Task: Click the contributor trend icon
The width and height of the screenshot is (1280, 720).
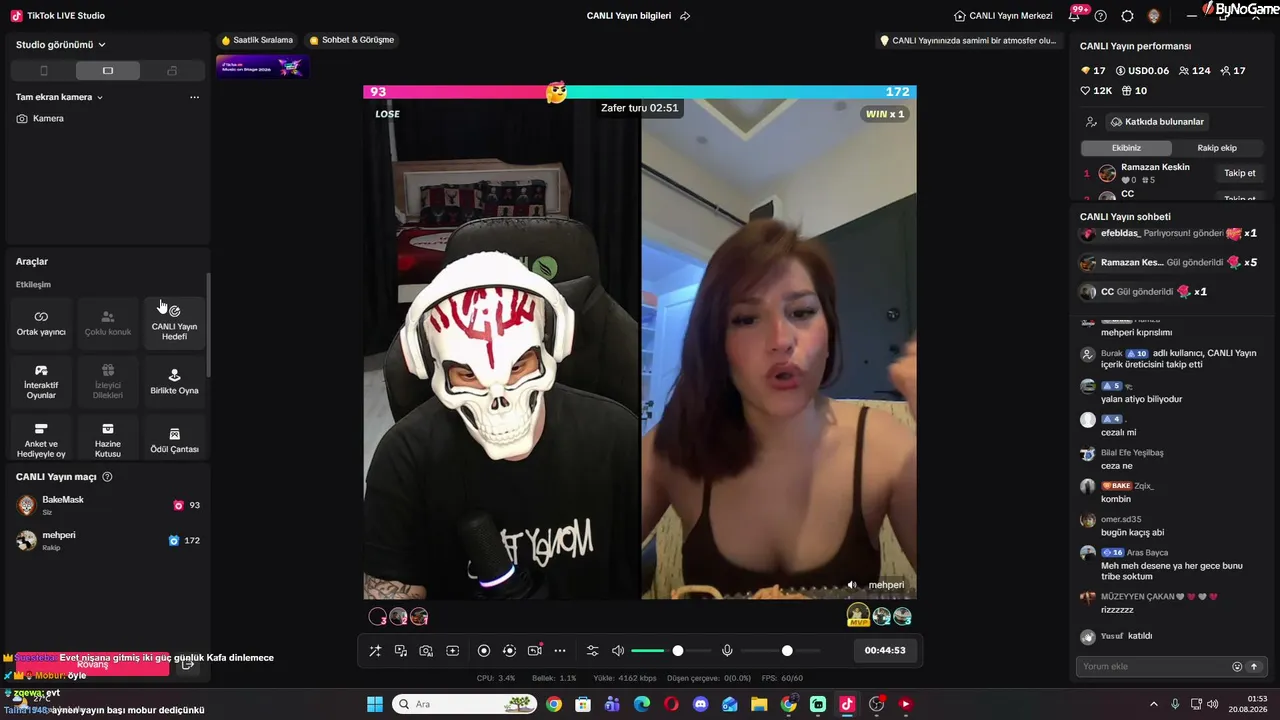Action: [1091, 122]
